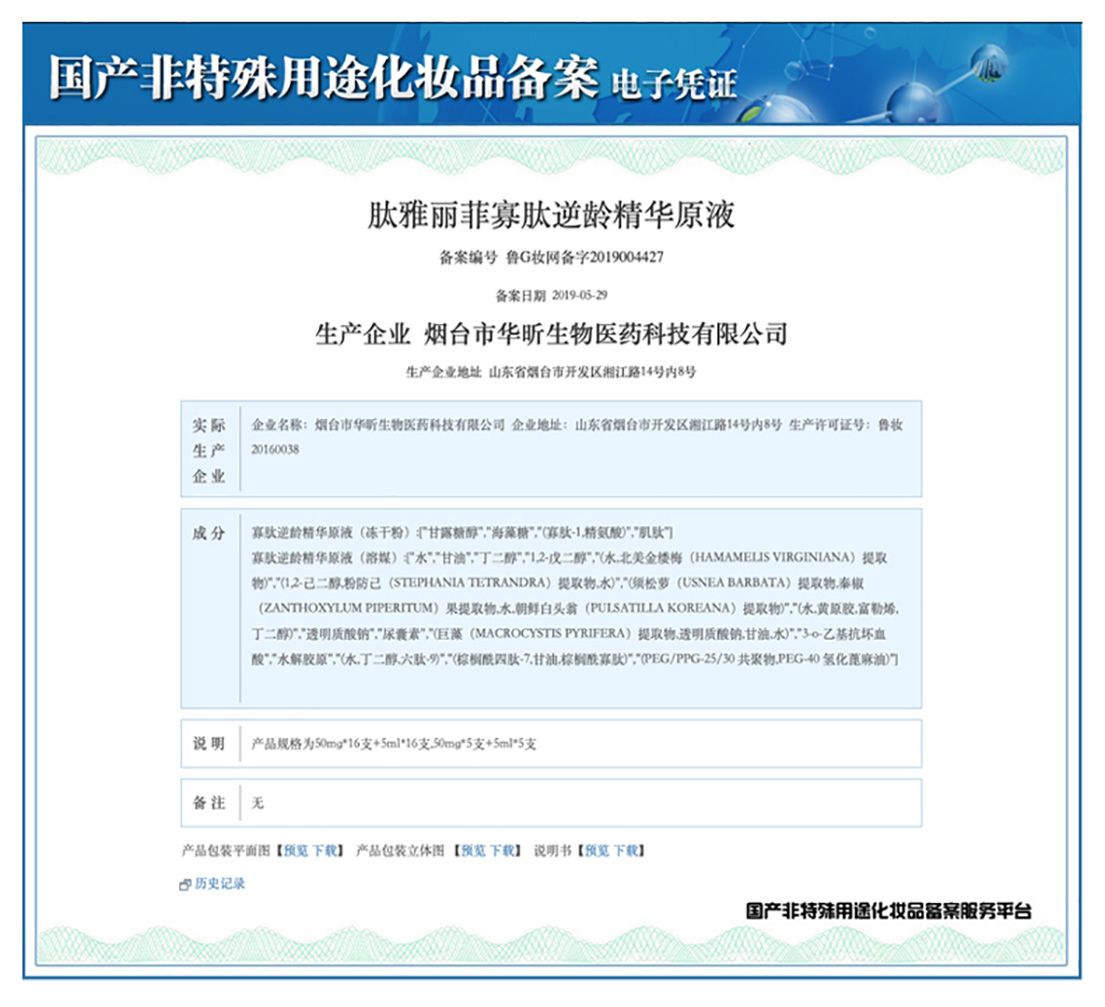
Task: Preview the 产品包装平面图 image
Action: pos(296,851)
